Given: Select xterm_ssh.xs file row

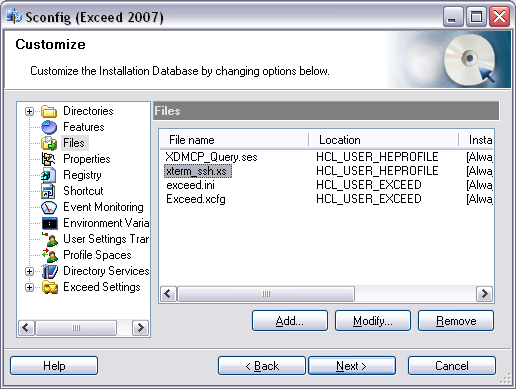Looking at the screenshot, I should 198,171.
